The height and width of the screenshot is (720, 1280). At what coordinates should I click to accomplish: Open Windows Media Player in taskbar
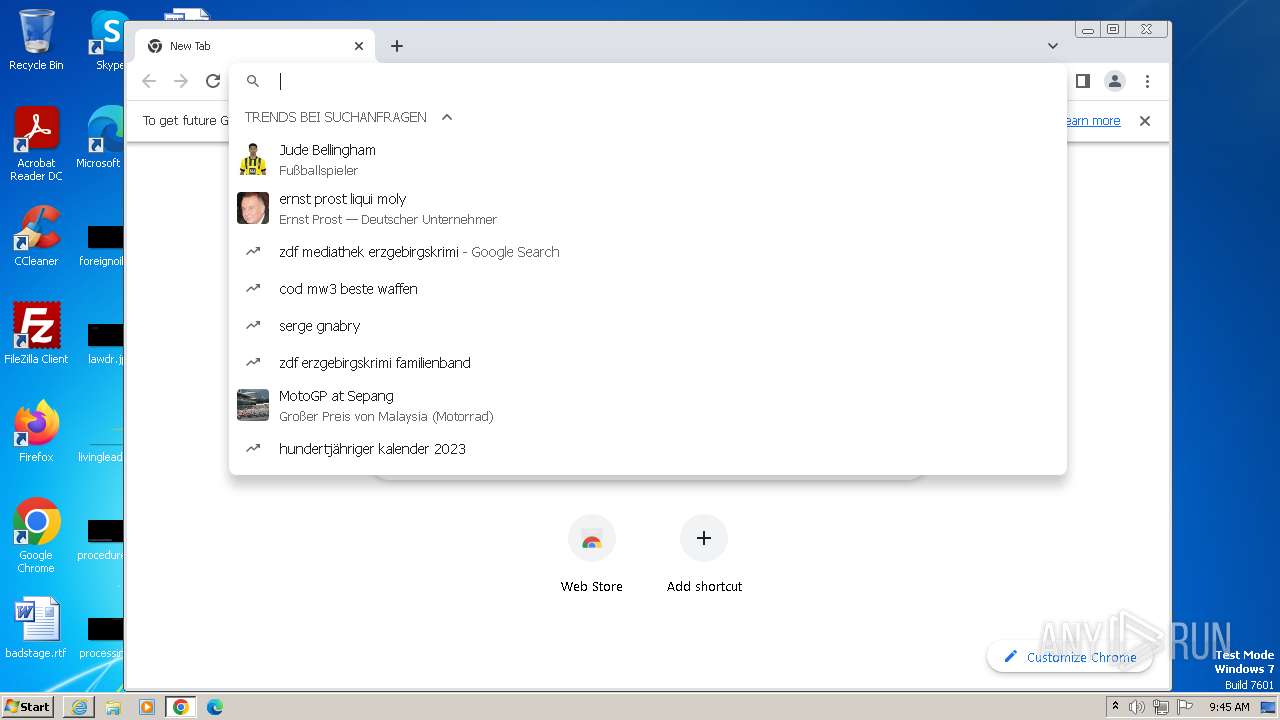(147, 707)
